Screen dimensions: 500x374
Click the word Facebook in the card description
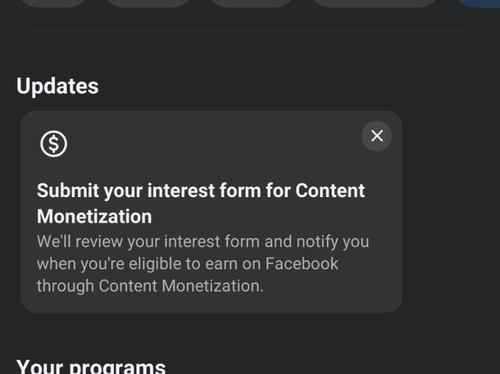click(x=302, y=264)
